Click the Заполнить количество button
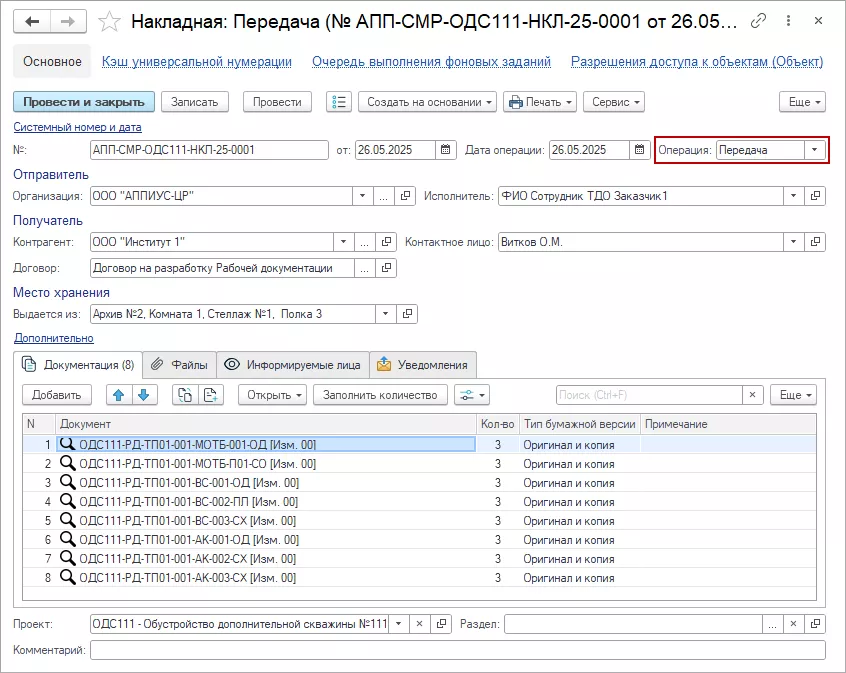The image size is (846, 673). (x=379, y=395)
